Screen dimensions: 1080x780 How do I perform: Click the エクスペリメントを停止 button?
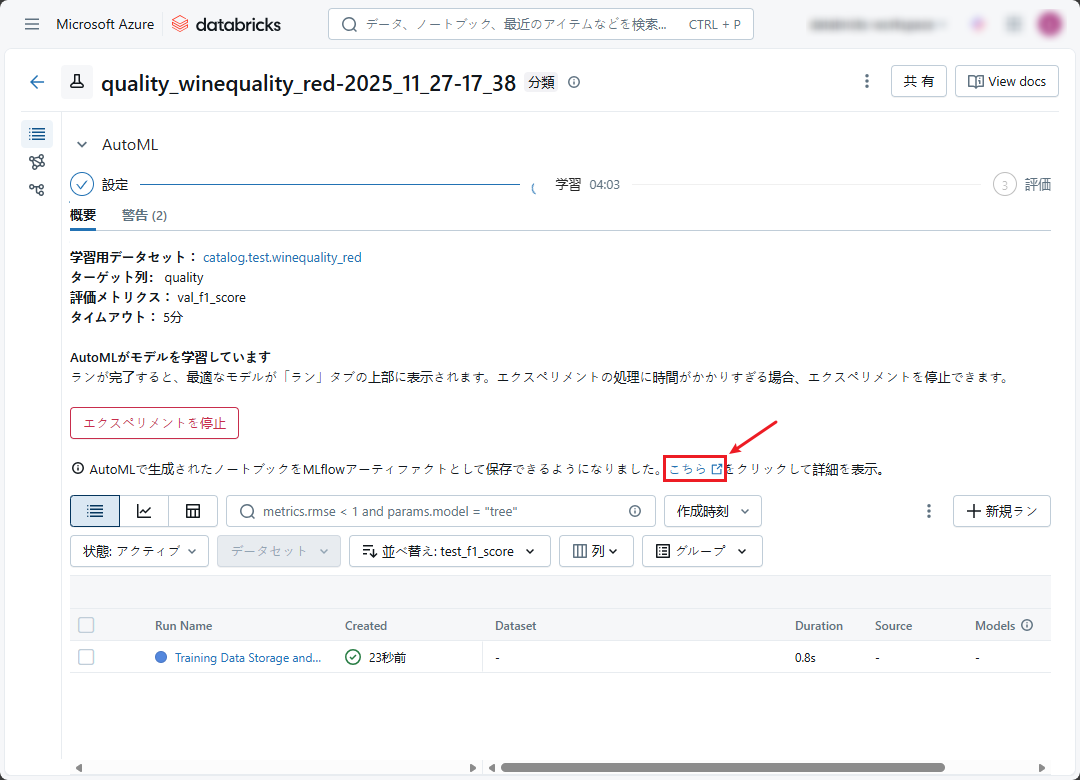click(154, 423)
